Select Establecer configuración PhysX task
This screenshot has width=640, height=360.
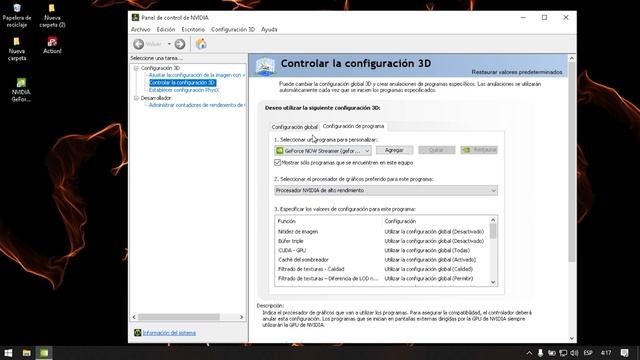184,90
